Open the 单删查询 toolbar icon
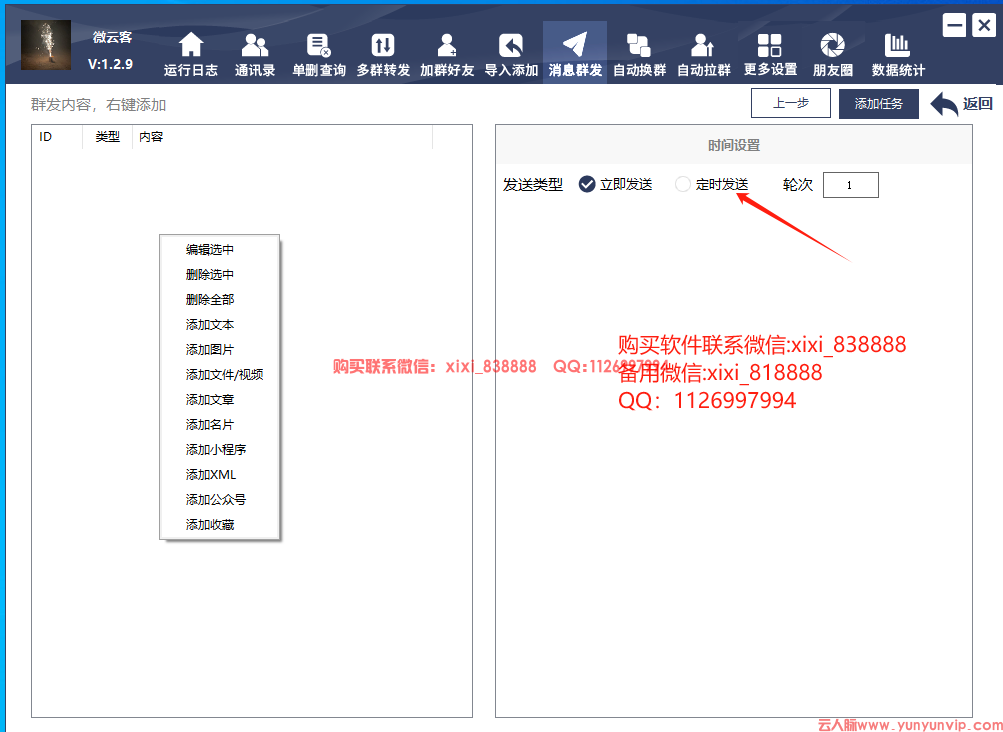The width and height of the screenshot is (1003, 732). tap(319, 45)
